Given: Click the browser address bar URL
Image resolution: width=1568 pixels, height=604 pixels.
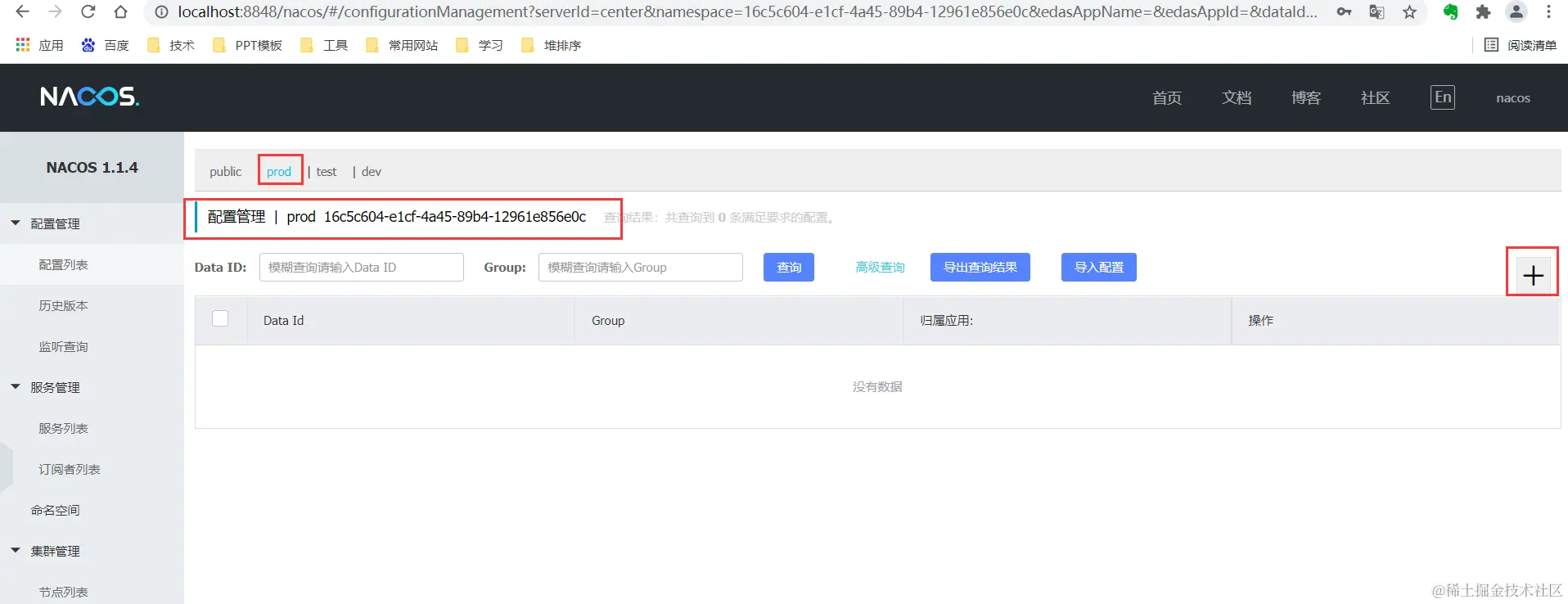Looking at the screenshot, I should (747, 11).
